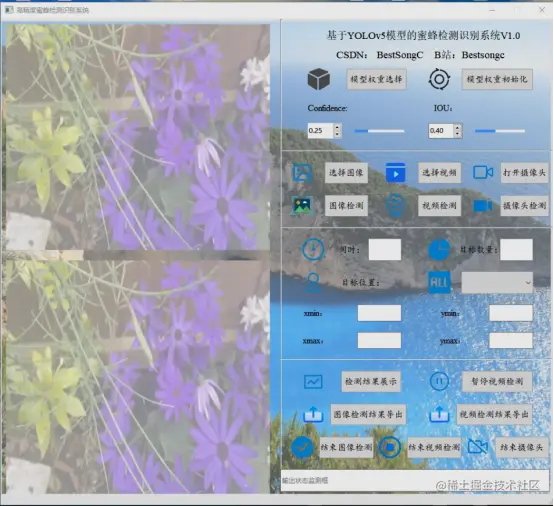This screenshot has width=554, height=506.
Task: Pause with 暂停视频检测 button
Action: (x=497, y=382)
